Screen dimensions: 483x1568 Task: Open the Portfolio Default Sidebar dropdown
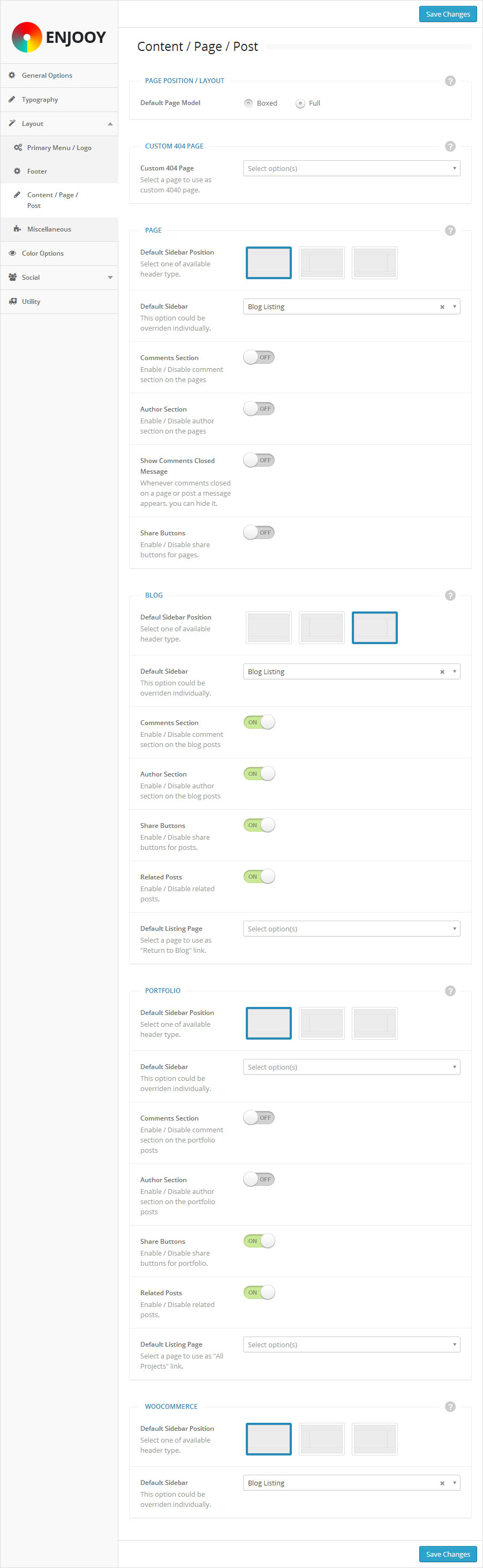click(x=351, y=1066)
